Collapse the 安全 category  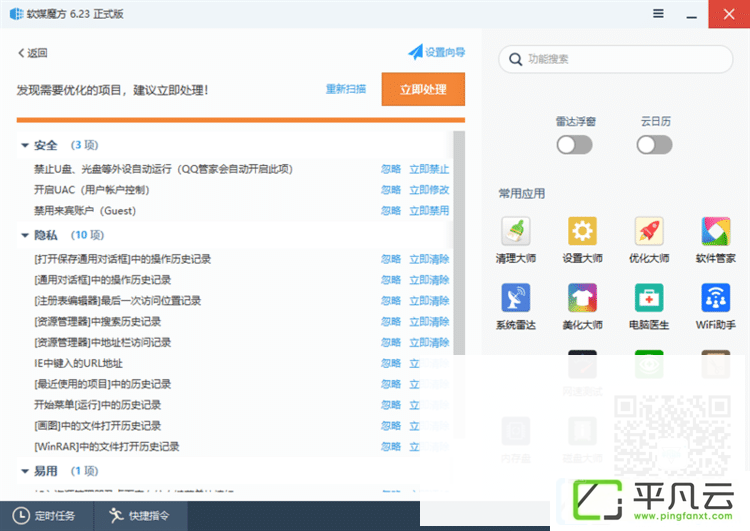(x=25, y=145)
